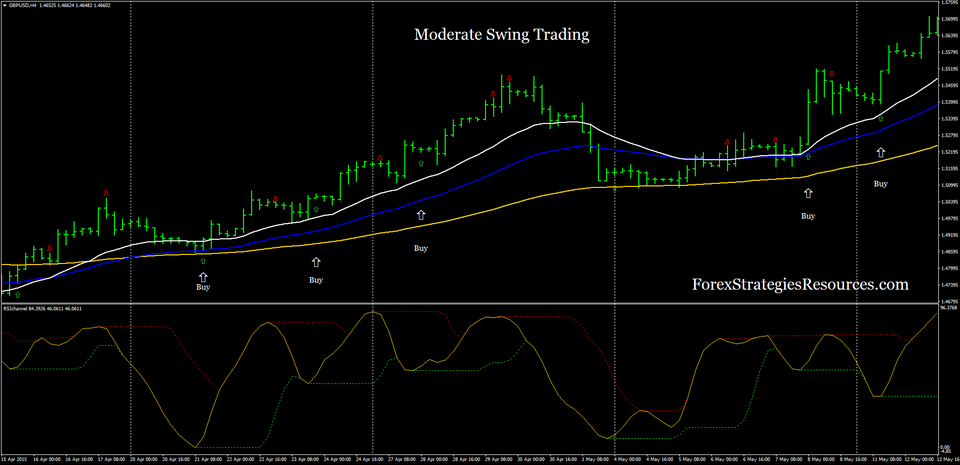Click the 1.46795 price scale label
Viewport: 960px width, 465px height.
pos(948,302)
